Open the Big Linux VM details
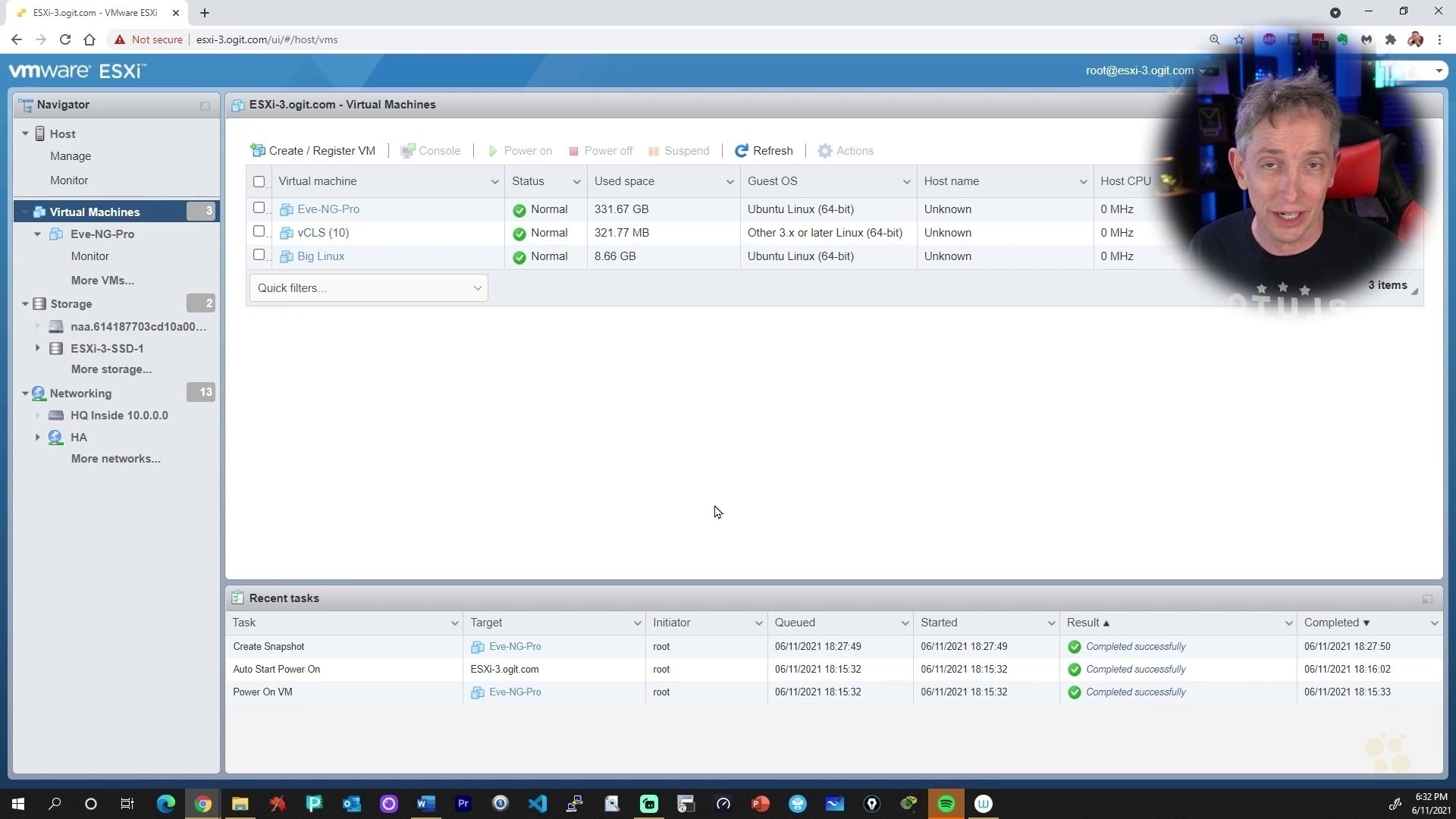Viewport: 1456px width, 819px height. click(x=320, y=256)
